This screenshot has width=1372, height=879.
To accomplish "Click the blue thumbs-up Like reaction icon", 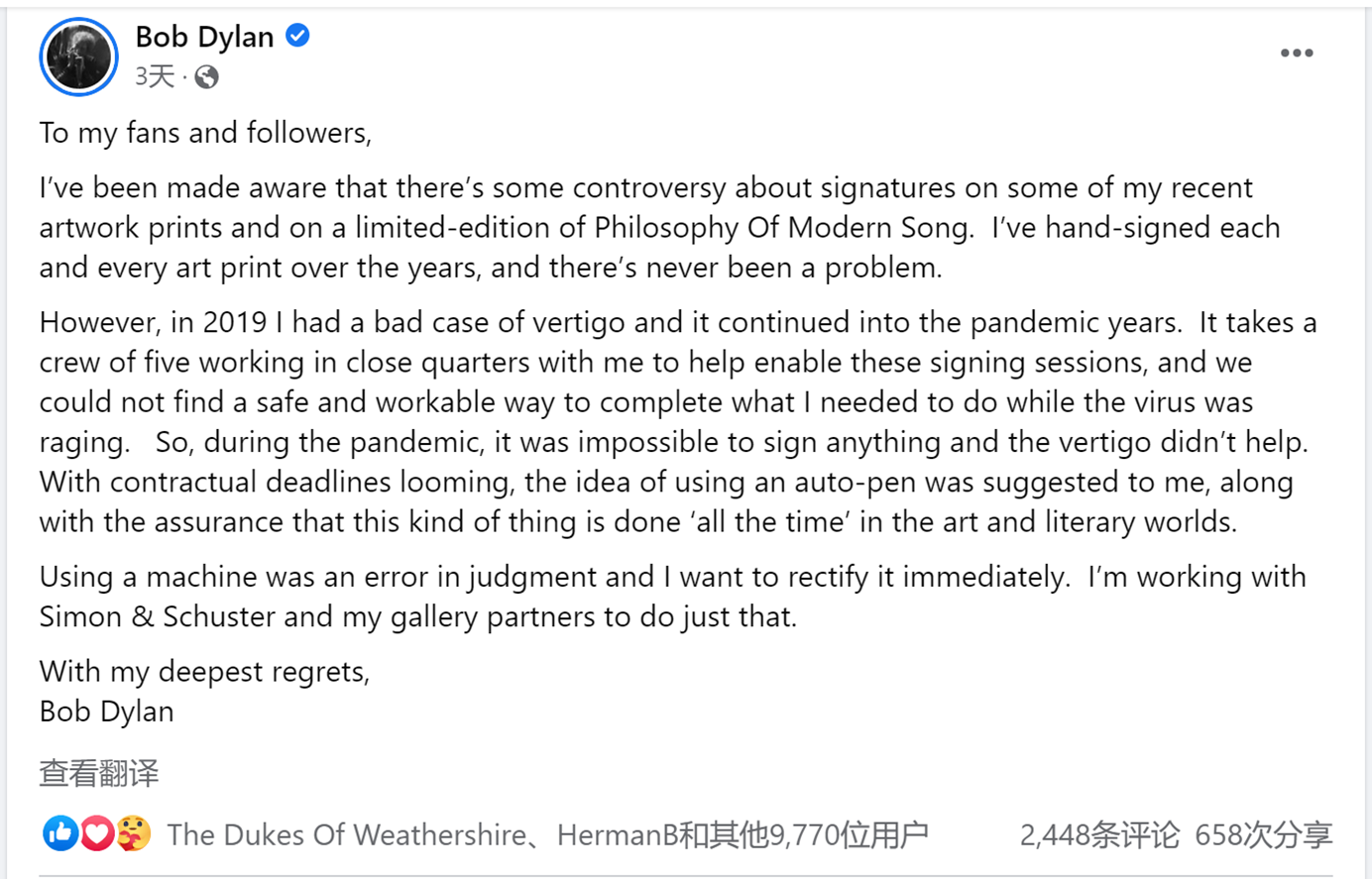I will [x=59, y=834].
